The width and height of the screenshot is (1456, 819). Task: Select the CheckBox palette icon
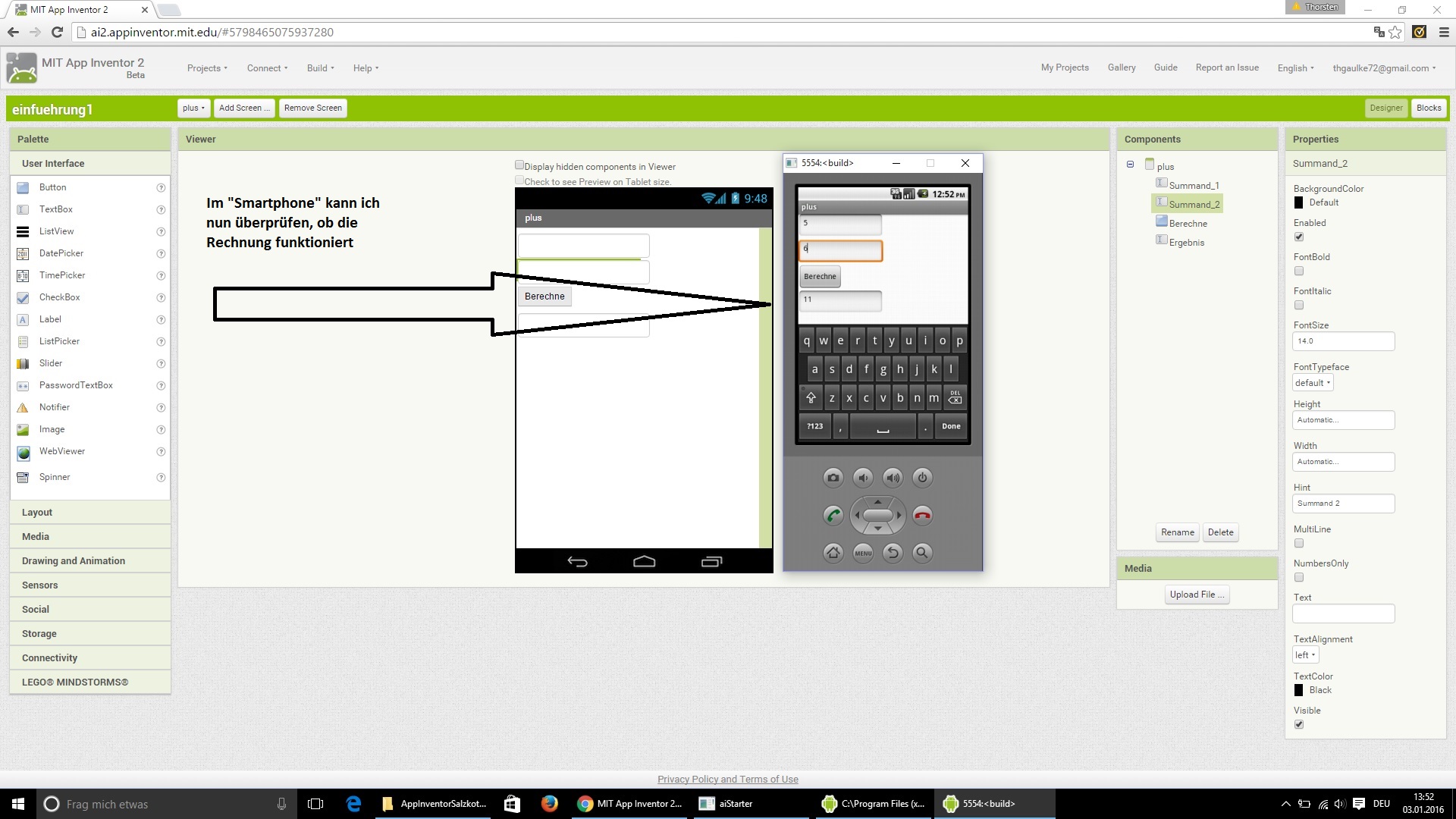point(23,297)
